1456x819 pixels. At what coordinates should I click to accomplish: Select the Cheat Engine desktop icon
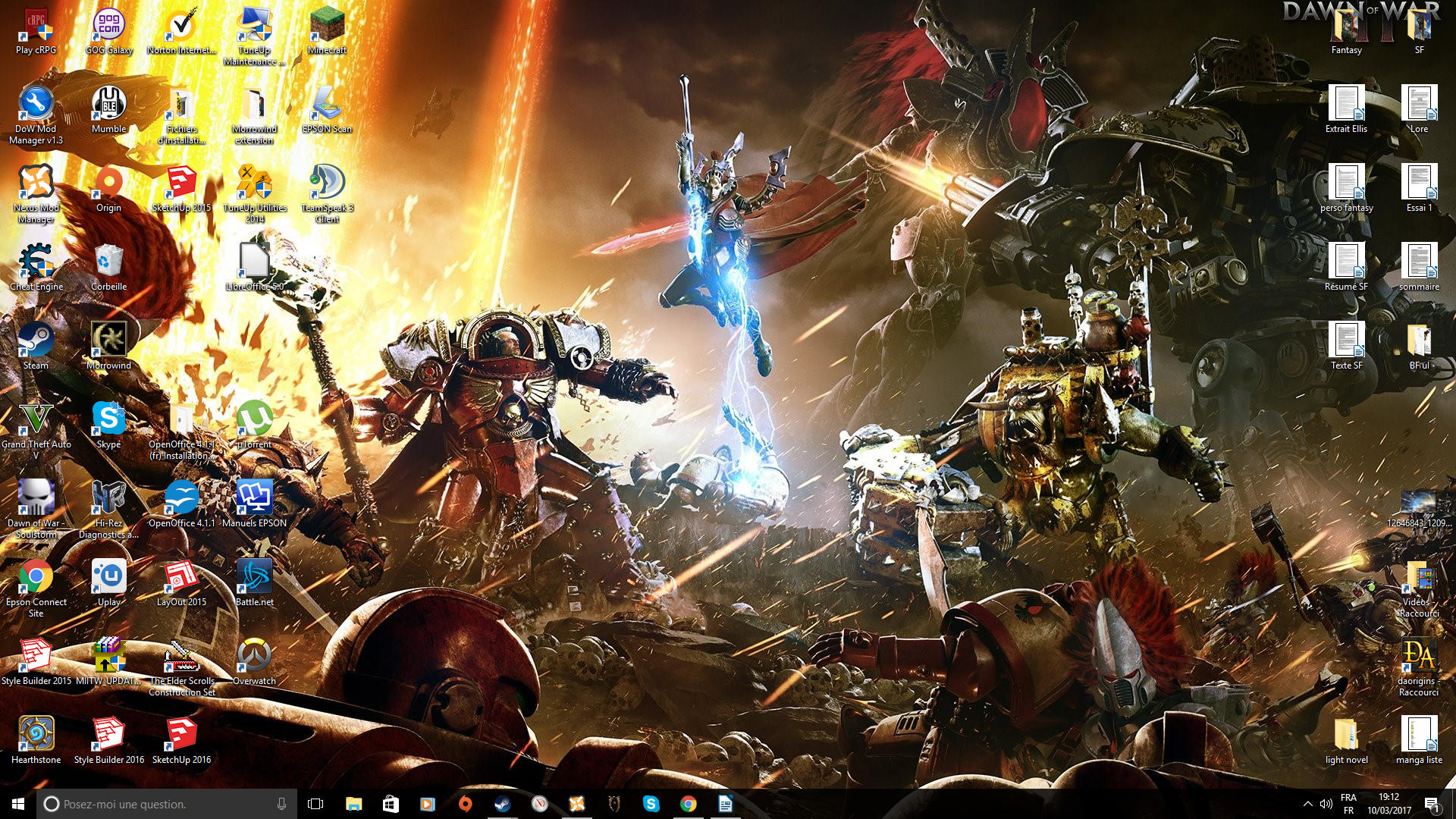click(36, 268)
